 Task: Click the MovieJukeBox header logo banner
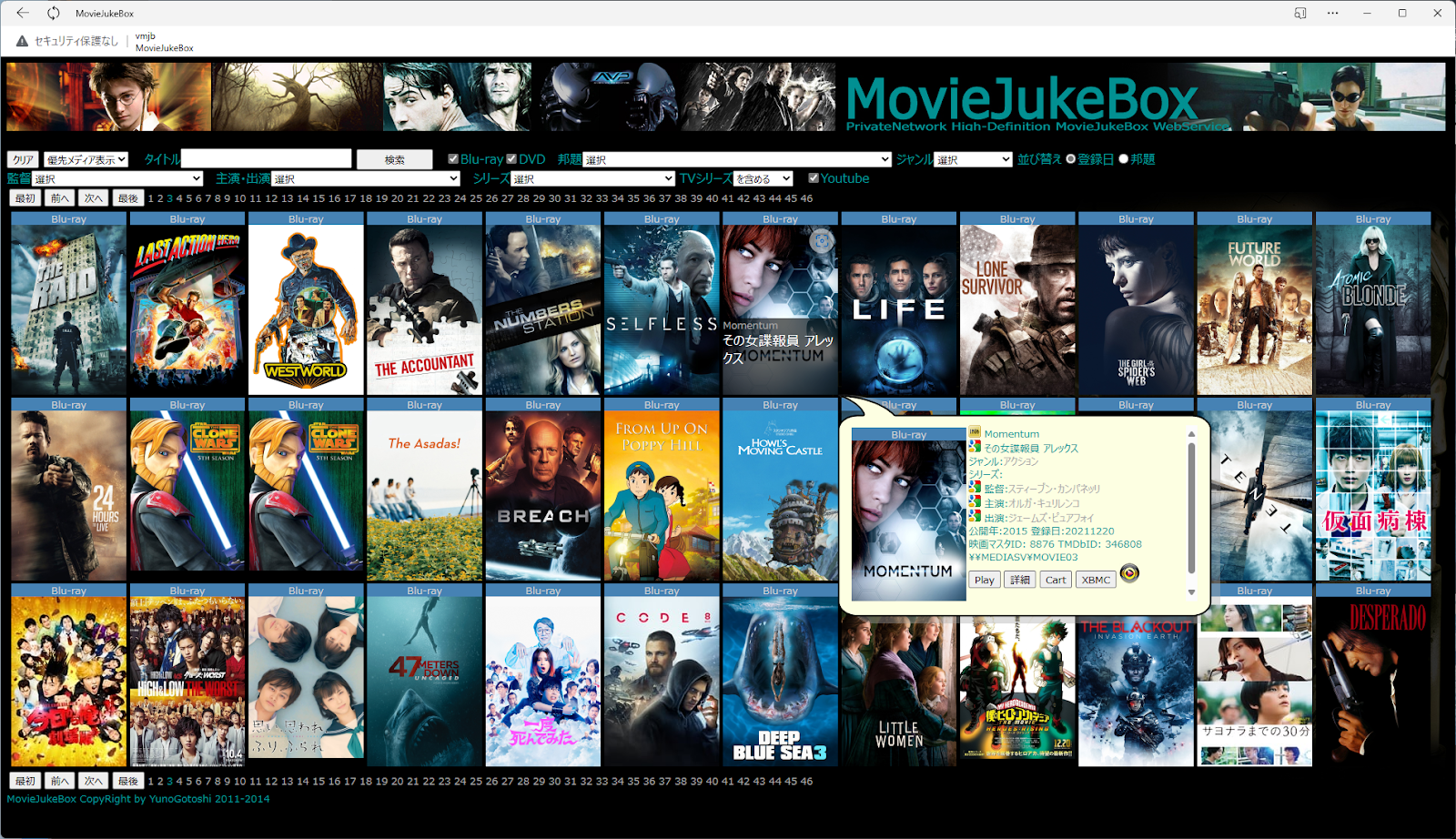725,96
